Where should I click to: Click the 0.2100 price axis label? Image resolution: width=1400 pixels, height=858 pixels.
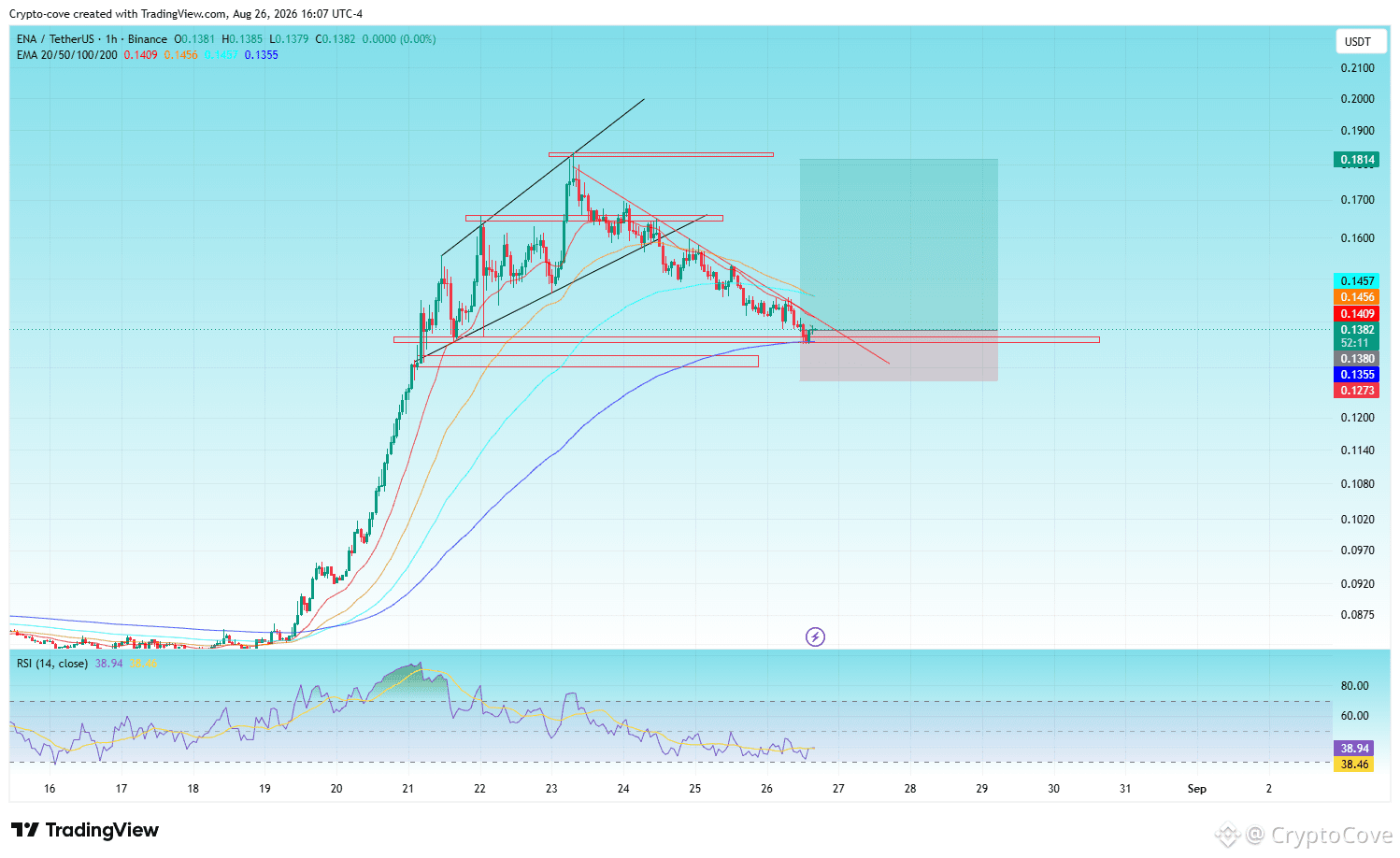tap(1357, 68)
